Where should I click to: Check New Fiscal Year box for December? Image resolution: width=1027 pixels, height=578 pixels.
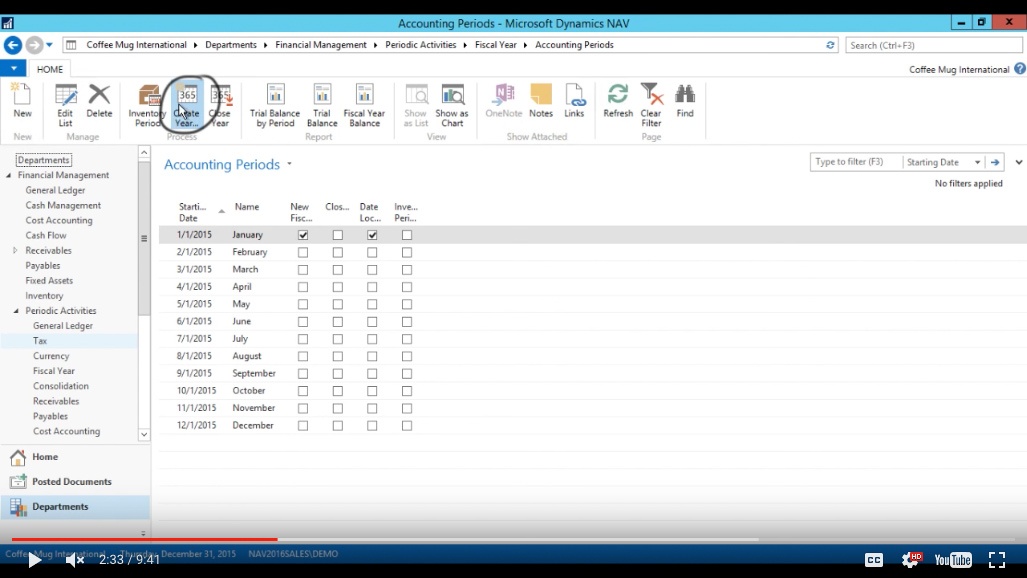pos(303,426)
